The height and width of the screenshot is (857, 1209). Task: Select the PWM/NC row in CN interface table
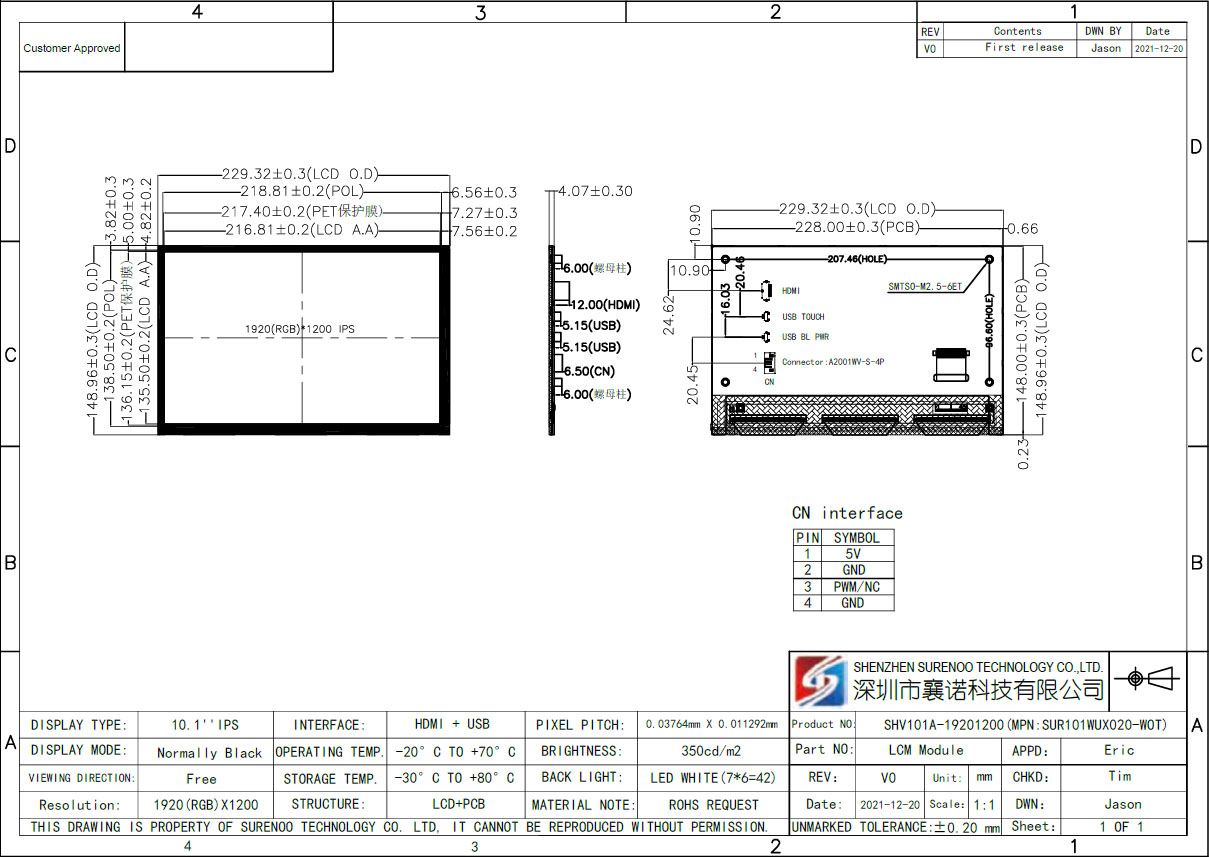pos(843,587)
